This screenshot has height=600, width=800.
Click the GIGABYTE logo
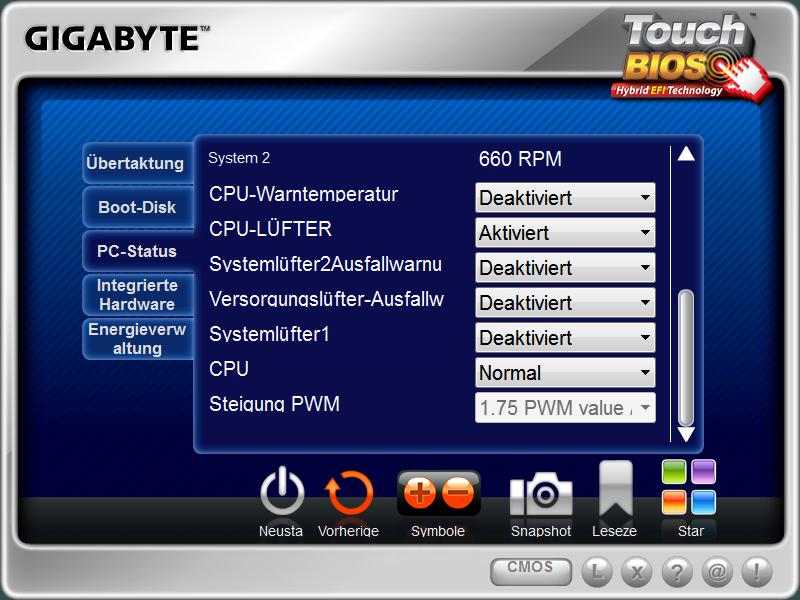[117, 39]
